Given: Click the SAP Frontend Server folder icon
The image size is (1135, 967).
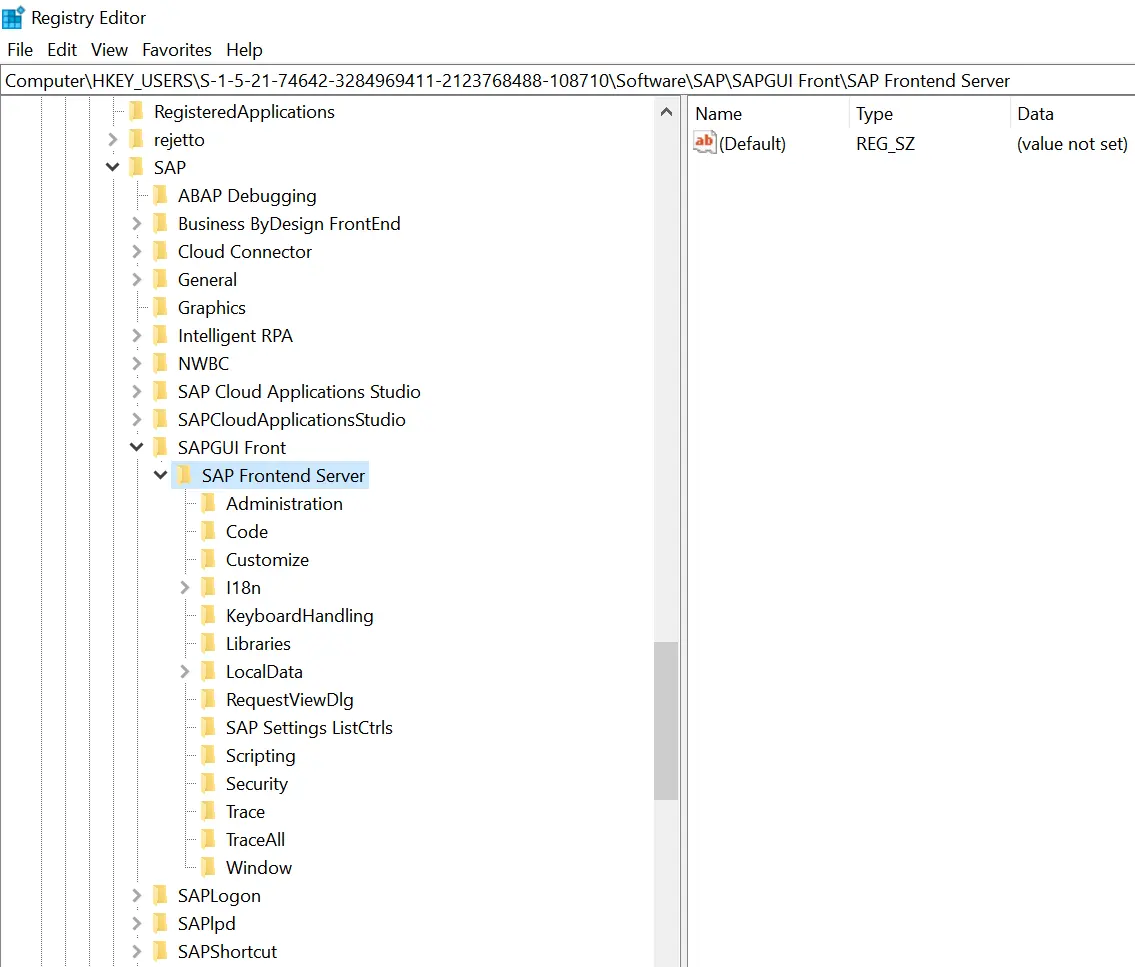Looking at the screenshot, I should point(185,476).
